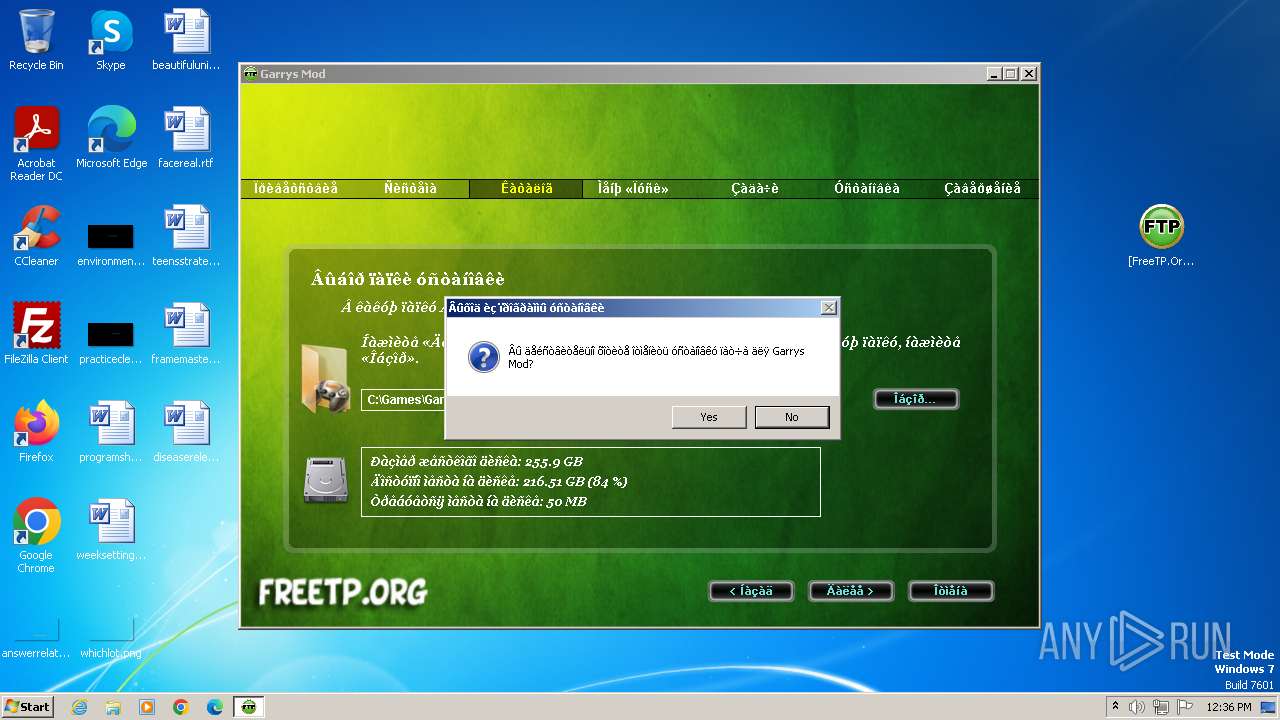Viewport: 1280px width, 720px height.
Task: Open the Recycle Bin desktop icon
Action: [36, 40]
